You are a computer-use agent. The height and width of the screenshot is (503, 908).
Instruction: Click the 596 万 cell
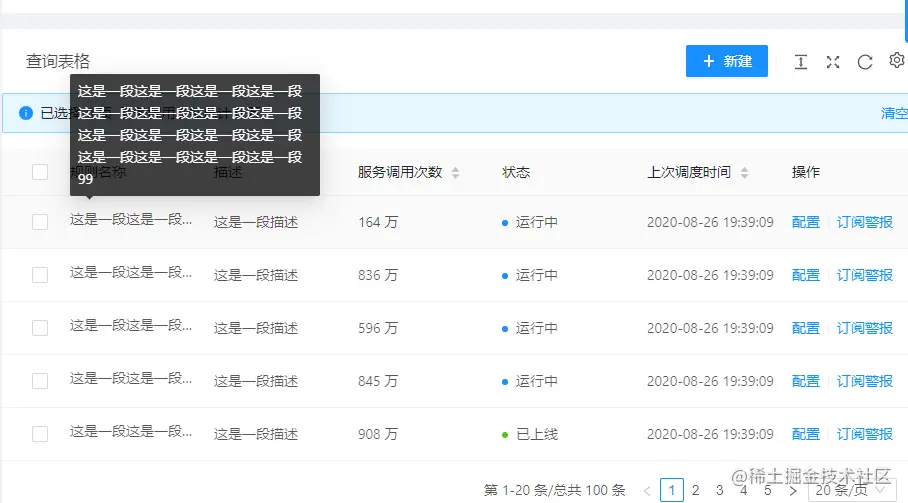[x=378, y=328]
